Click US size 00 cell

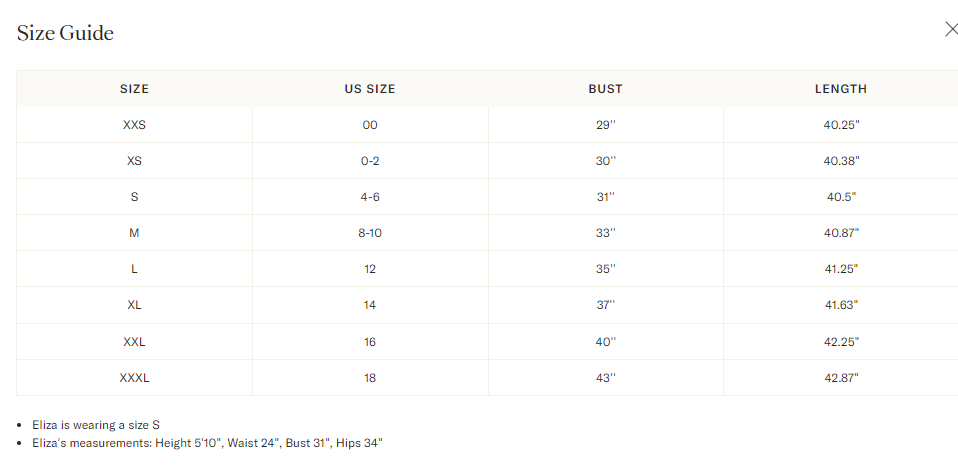pos(370,125)
